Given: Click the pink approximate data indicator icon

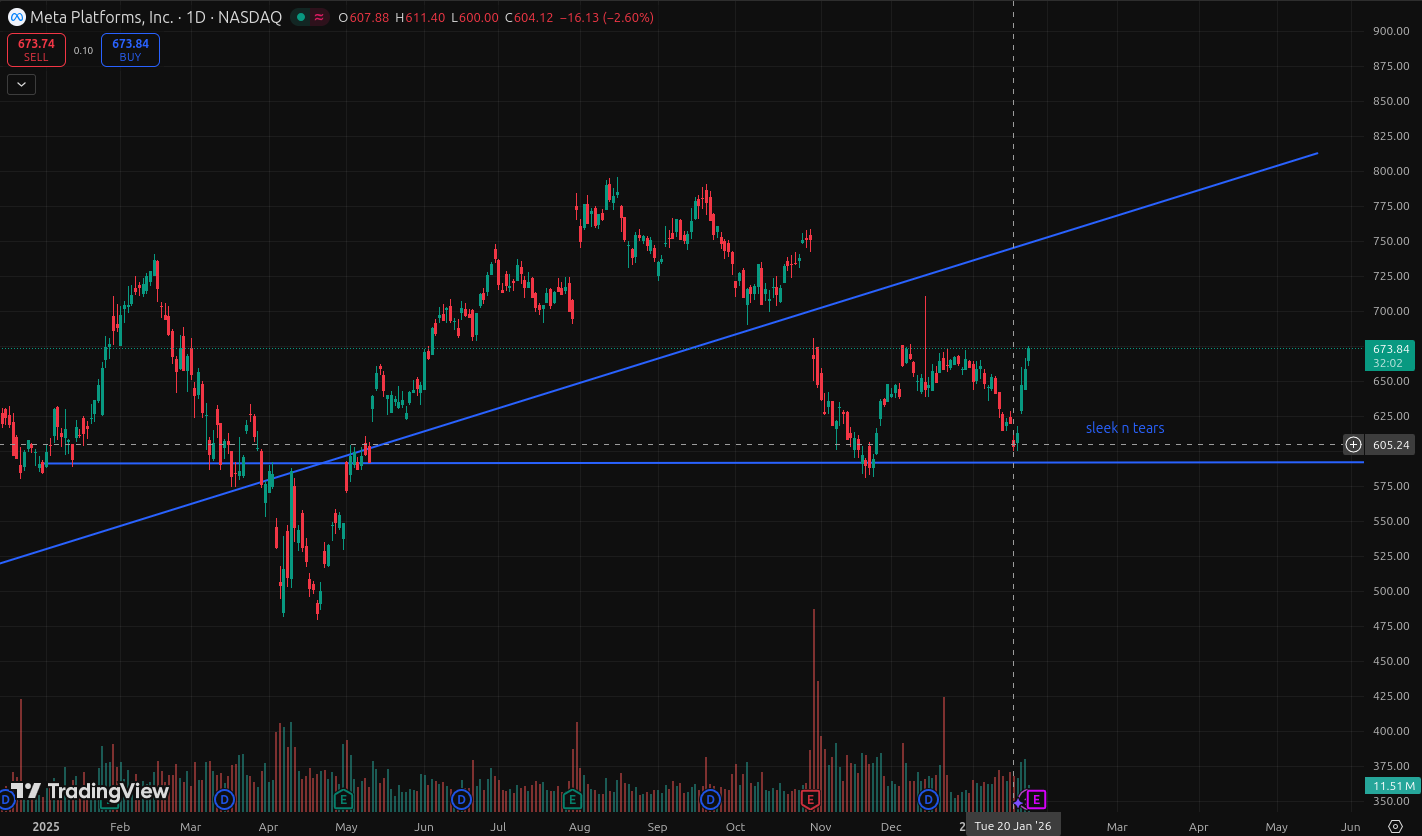Looking at the screenshot, I should click(x=319, y=17).
